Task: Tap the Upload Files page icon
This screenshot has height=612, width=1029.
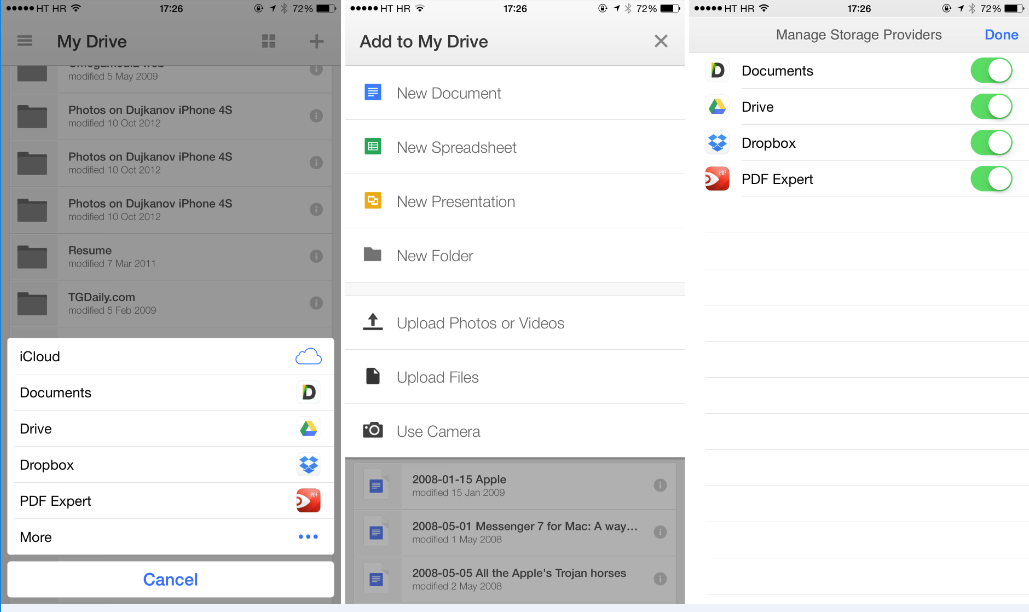Action: click(x=373, y=376)
